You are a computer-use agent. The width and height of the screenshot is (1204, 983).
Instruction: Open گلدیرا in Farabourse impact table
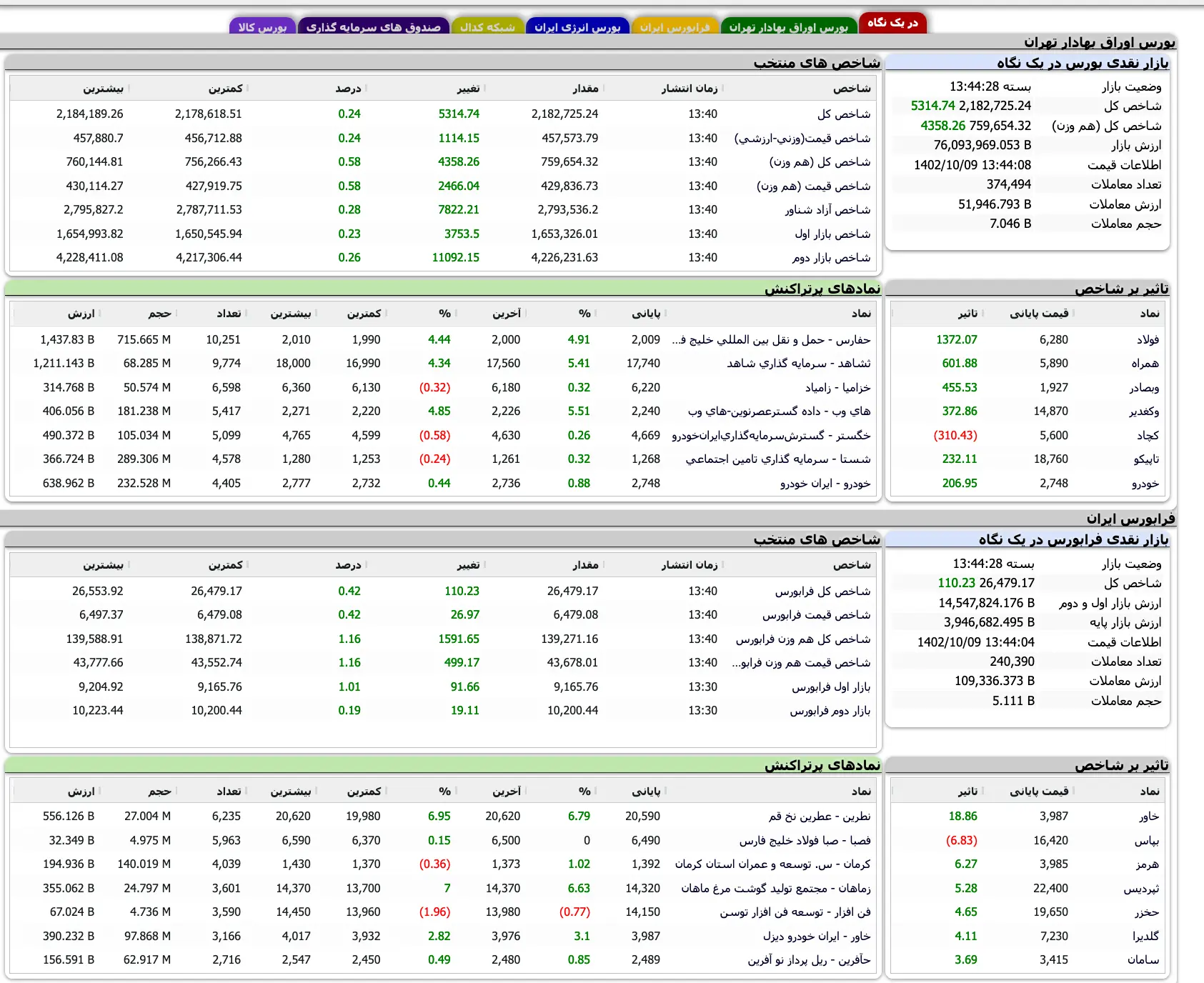[1145, 937]
